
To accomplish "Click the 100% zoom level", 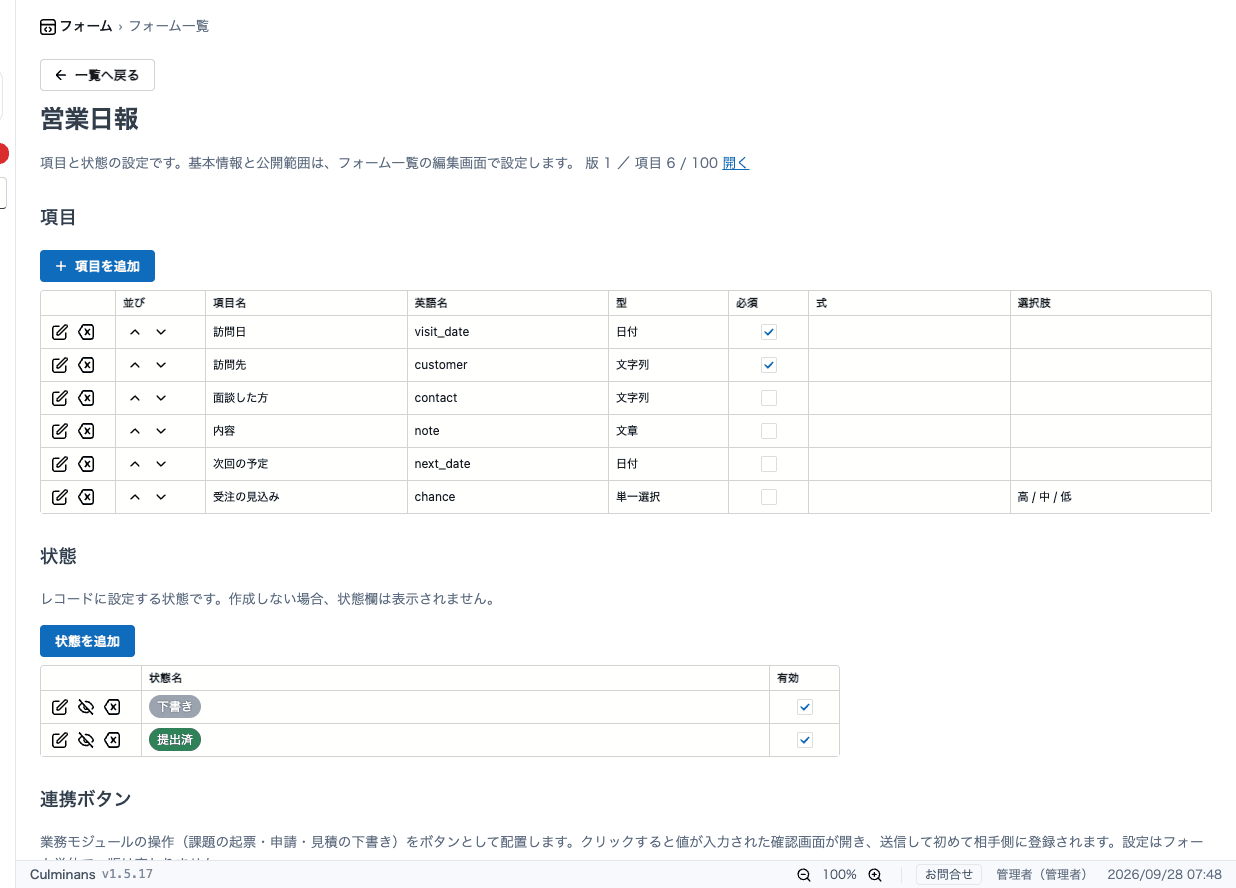I will click(840, 875).
